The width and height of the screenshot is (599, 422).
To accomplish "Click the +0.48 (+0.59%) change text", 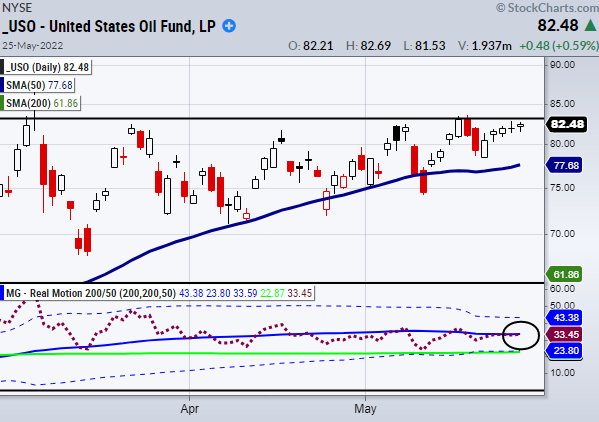I will (x=559, y=46).
